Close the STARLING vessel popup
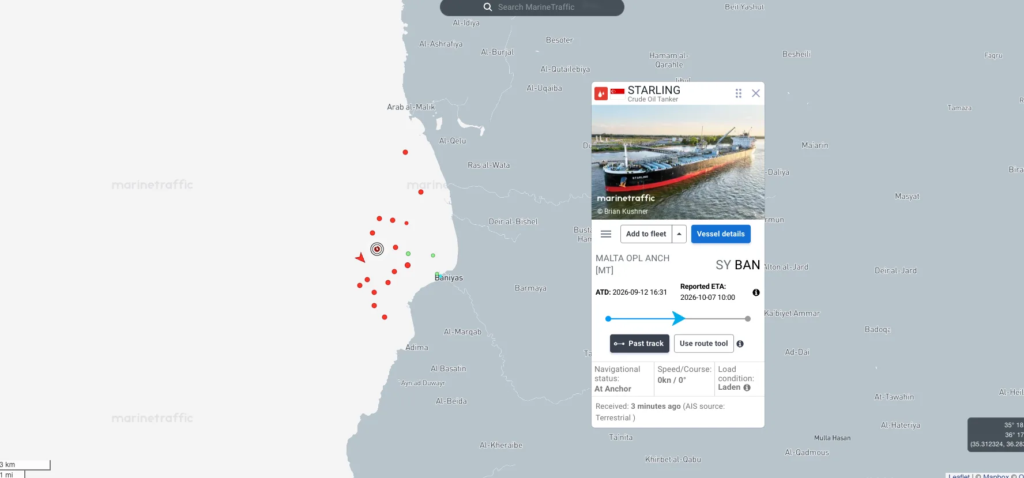1024x478 pixels. tap(756, 93)
